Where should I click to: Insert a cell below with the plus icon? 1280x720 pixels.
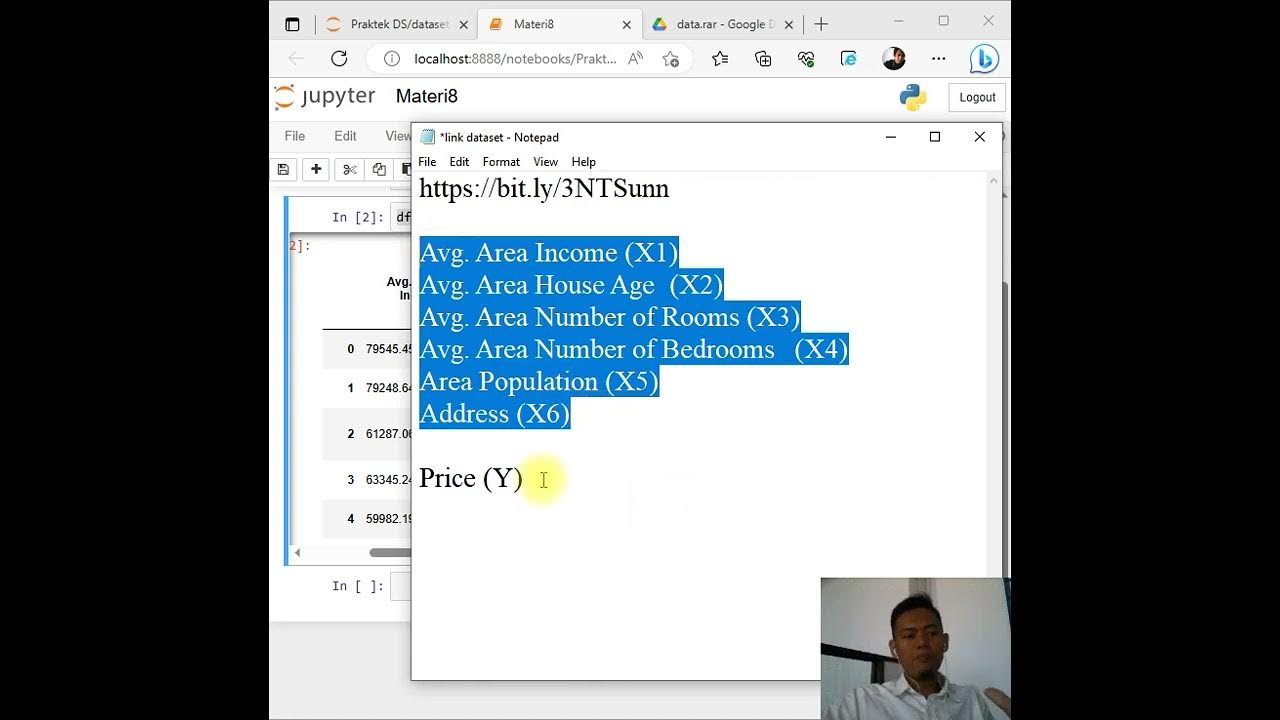316,169
